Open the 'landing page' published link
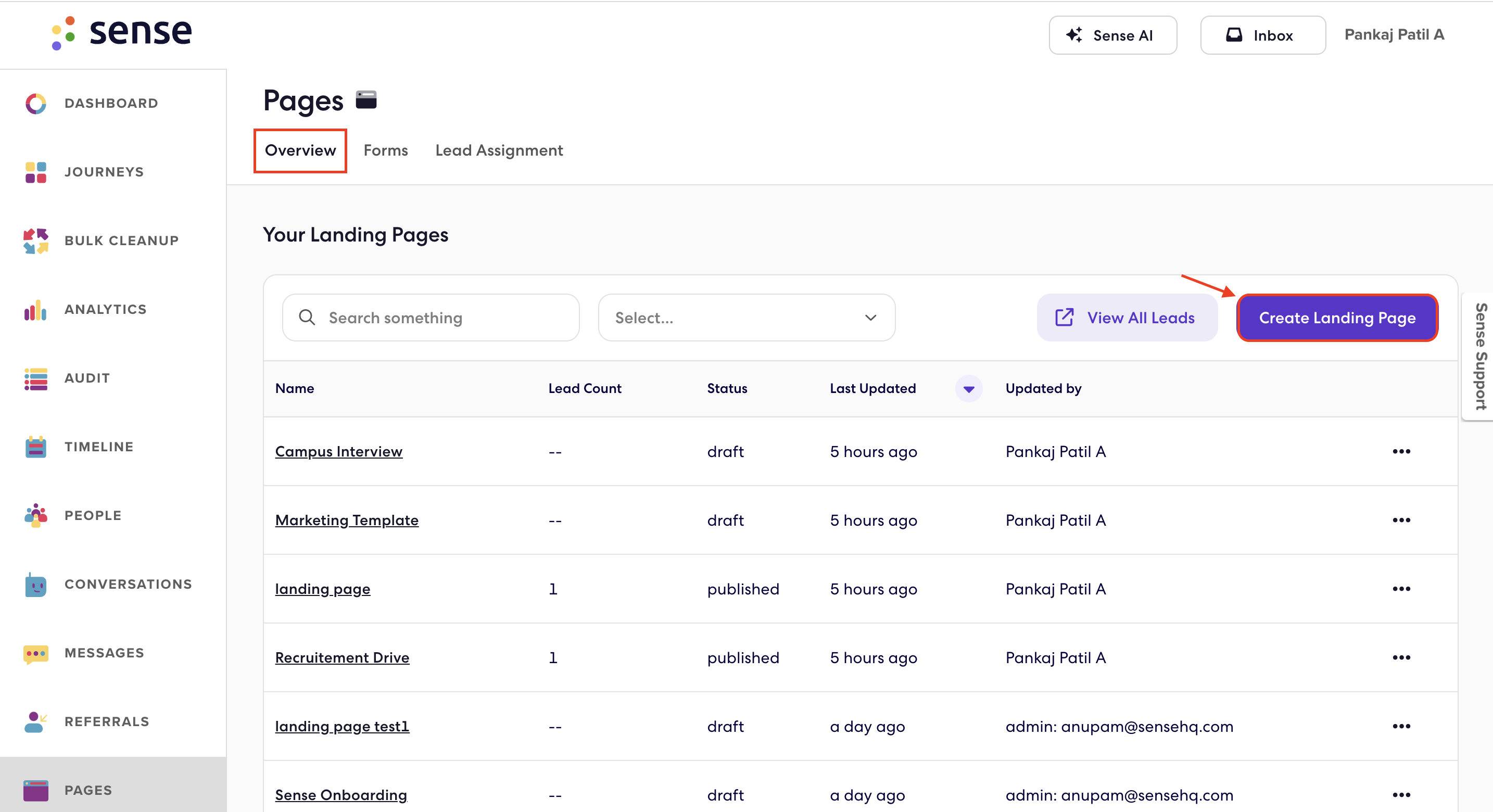Screen dimensions: 1493x812 click(x=322, y=589)
